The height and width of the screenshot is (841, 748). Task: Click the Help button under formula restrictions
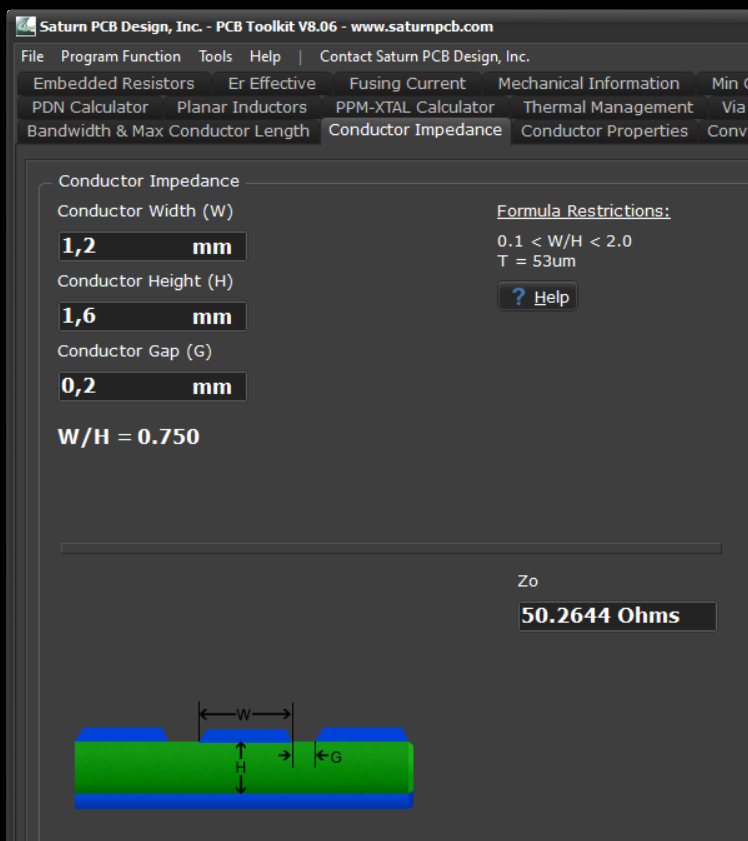537,297
